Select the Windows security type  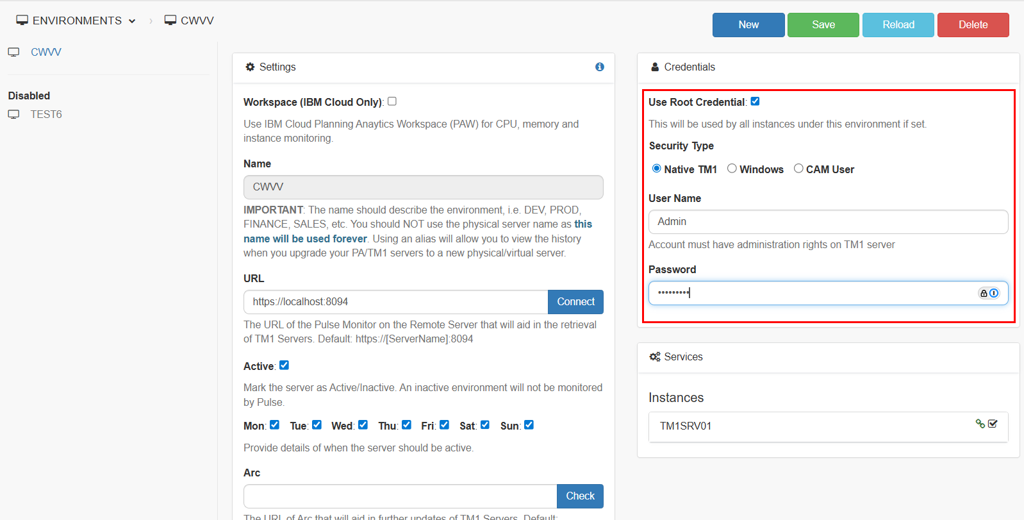click(x=732, y=169)
